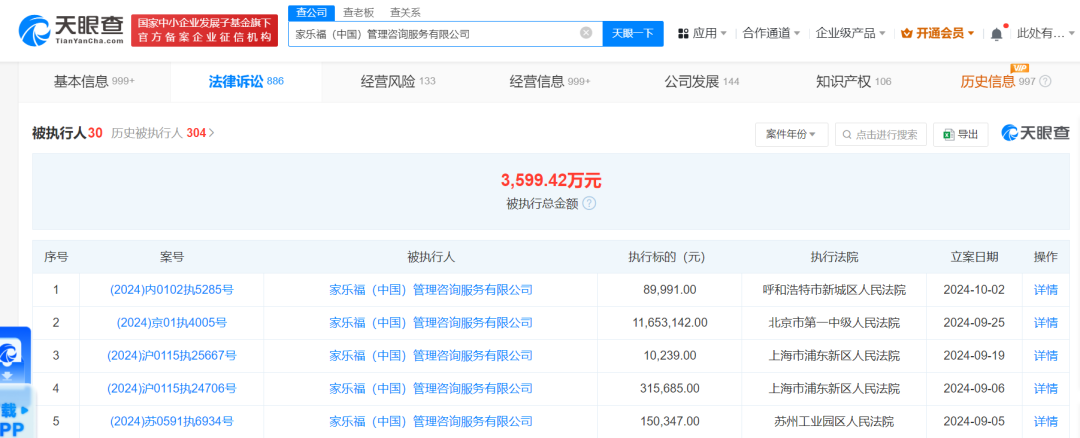
Task: Expand the 合作通道 dropdown
Action: (x=771, y=33)
